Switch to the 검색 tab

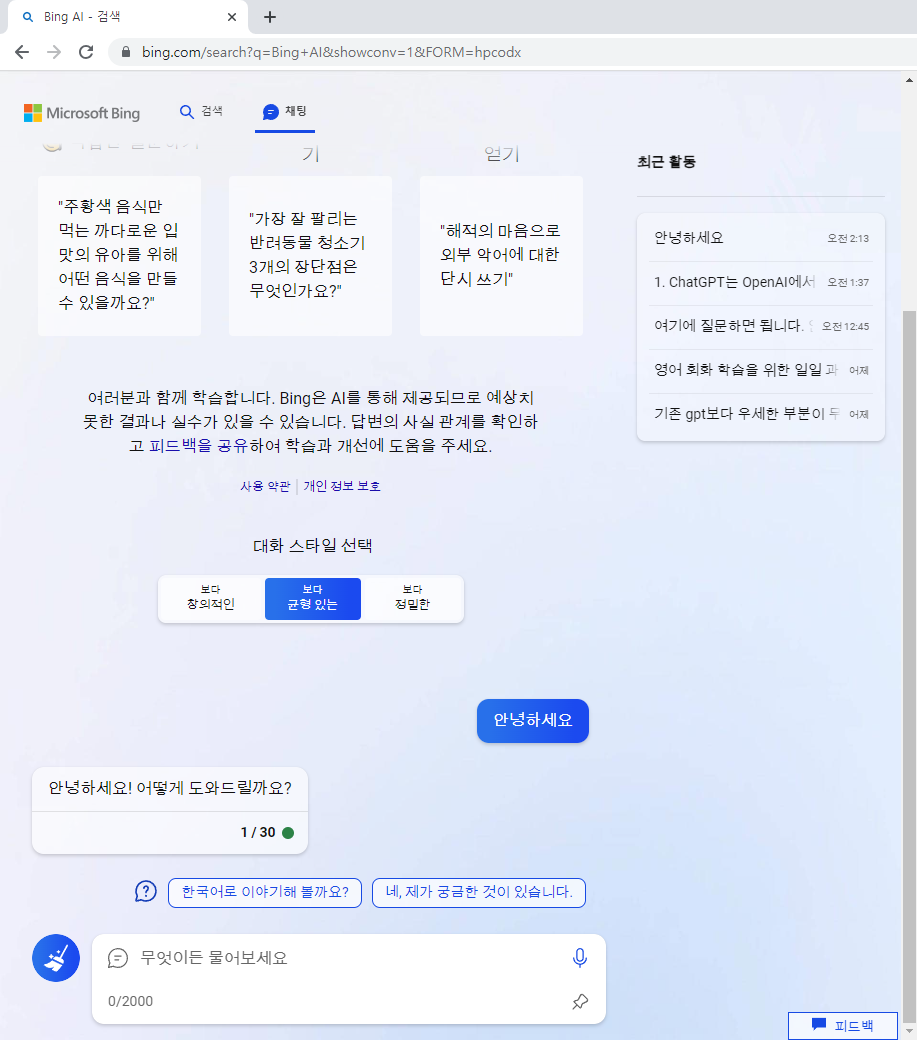coord(202,111)
